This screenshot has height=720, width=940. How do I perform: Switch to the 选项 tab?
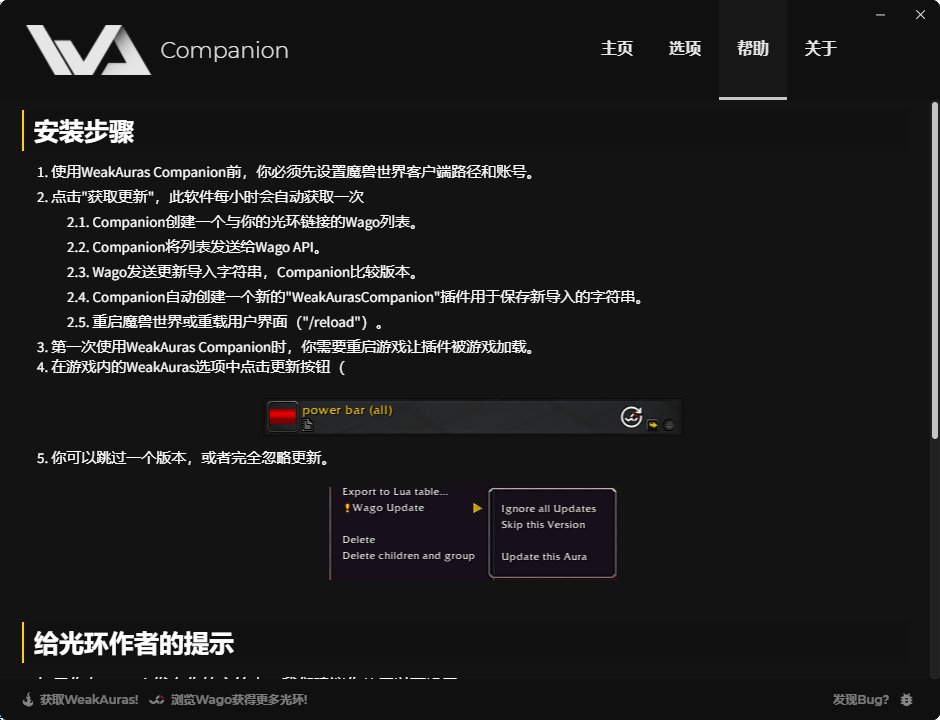coord(685,48)
